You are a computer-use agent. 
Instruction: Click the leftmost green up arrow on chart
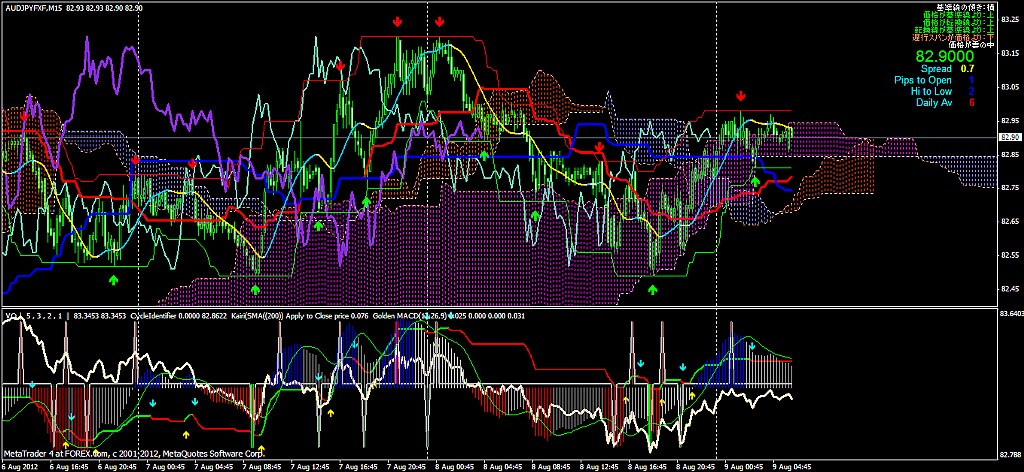[x=113, y=281]
